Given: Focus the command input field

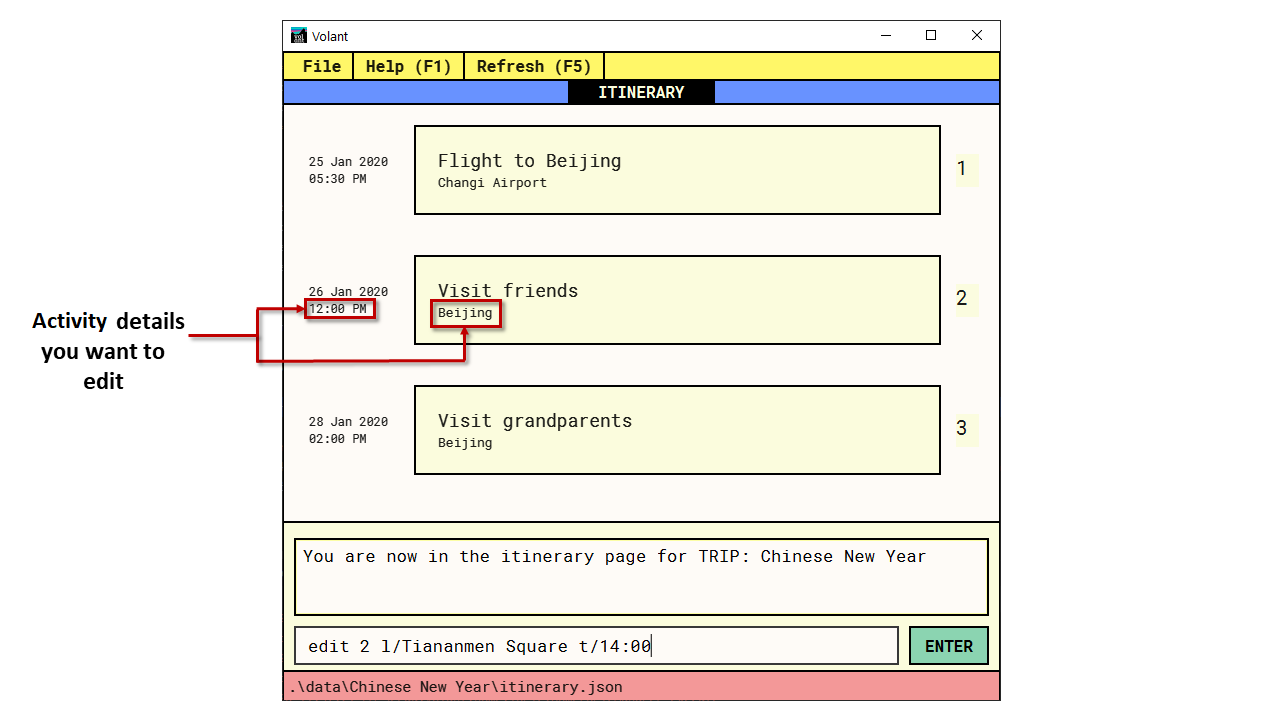Looking at the screenshot, I should [596, 646].
